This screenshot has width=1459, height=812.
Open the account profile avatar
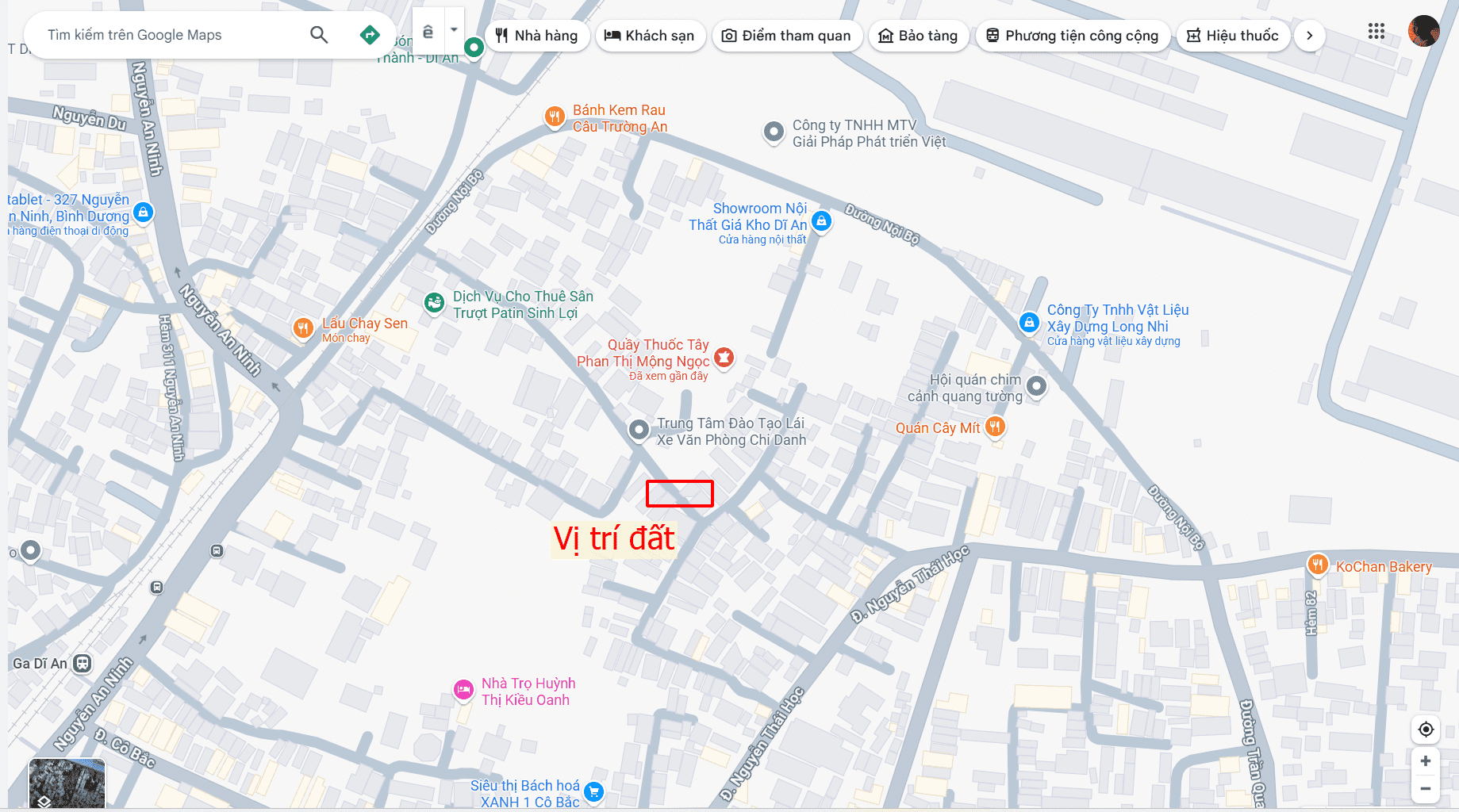click(1423, 32)
